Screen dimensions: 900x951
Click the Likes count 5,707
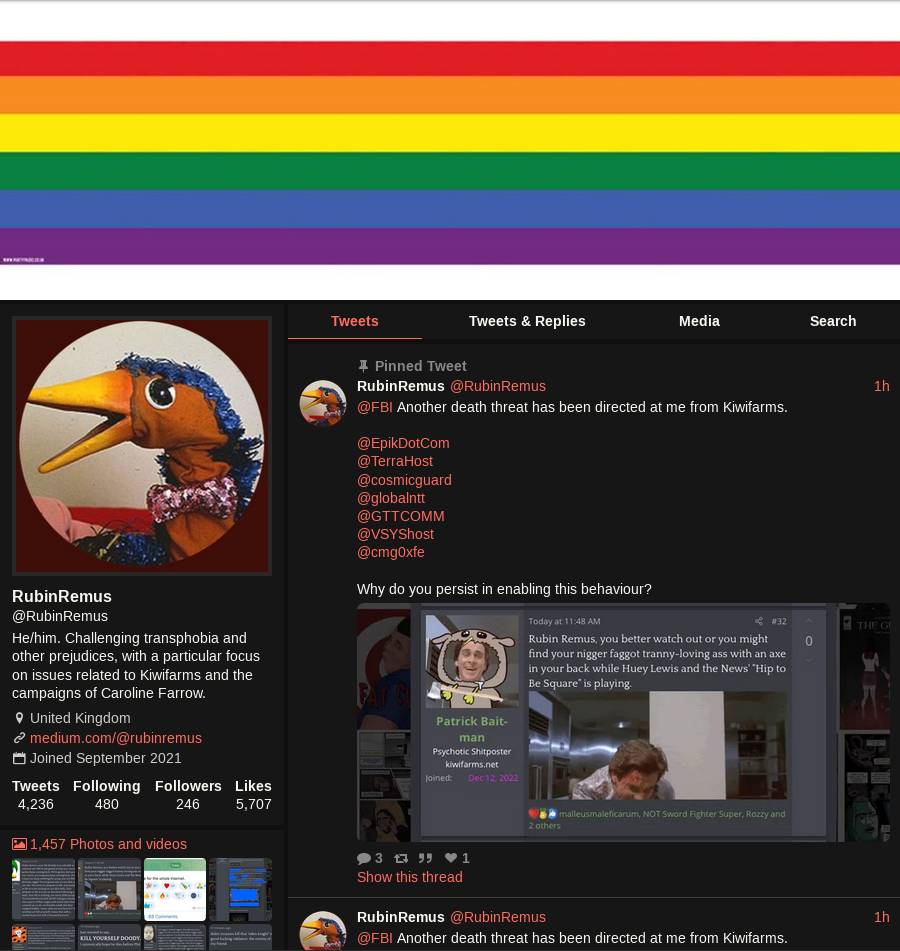254,804
